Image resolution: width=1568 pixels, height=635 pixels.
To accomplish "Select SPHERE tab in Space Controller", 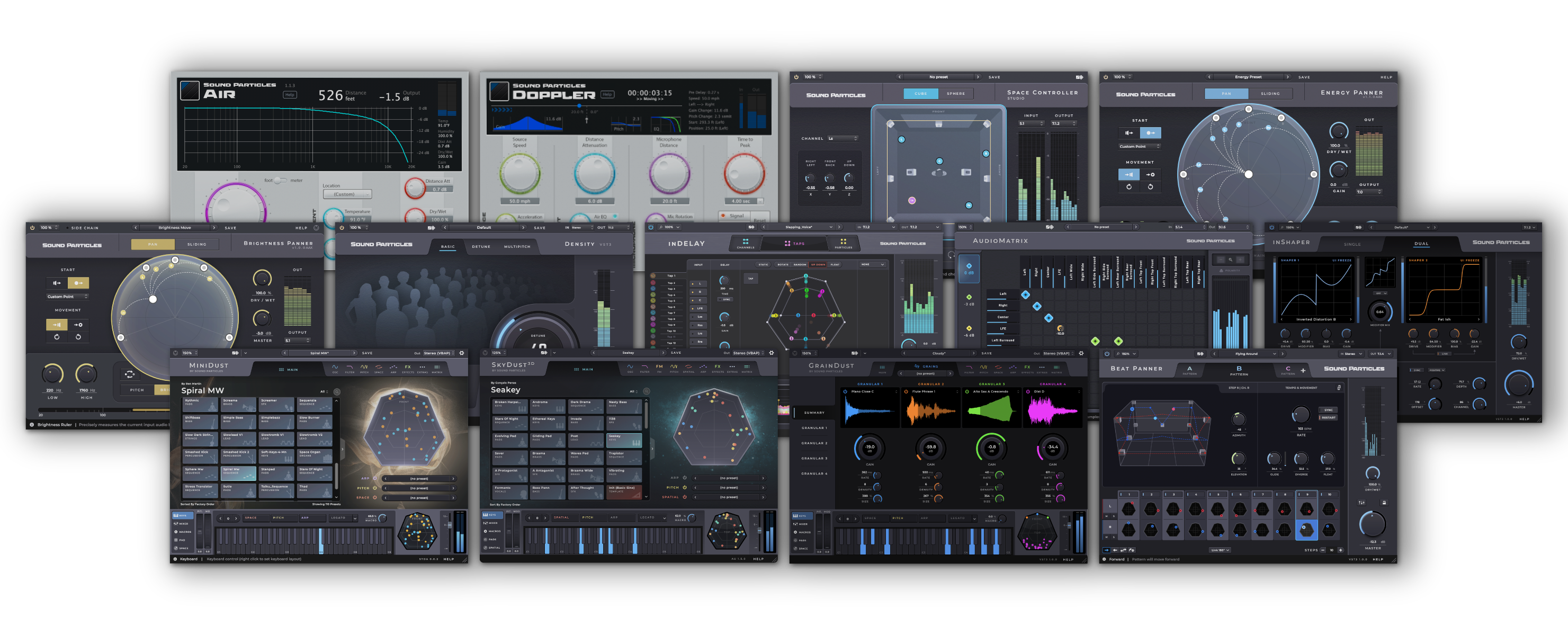I will point(956,94).
